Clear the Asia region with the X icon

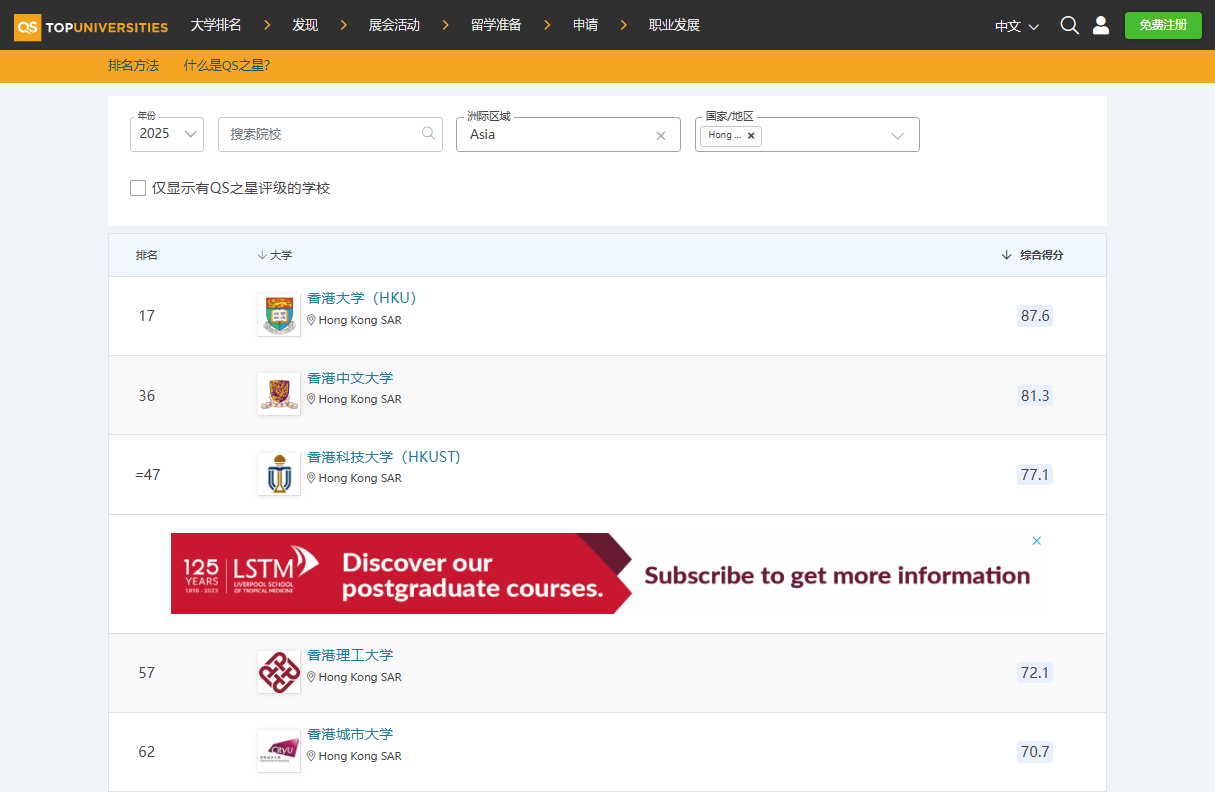(x=660, y=135)
